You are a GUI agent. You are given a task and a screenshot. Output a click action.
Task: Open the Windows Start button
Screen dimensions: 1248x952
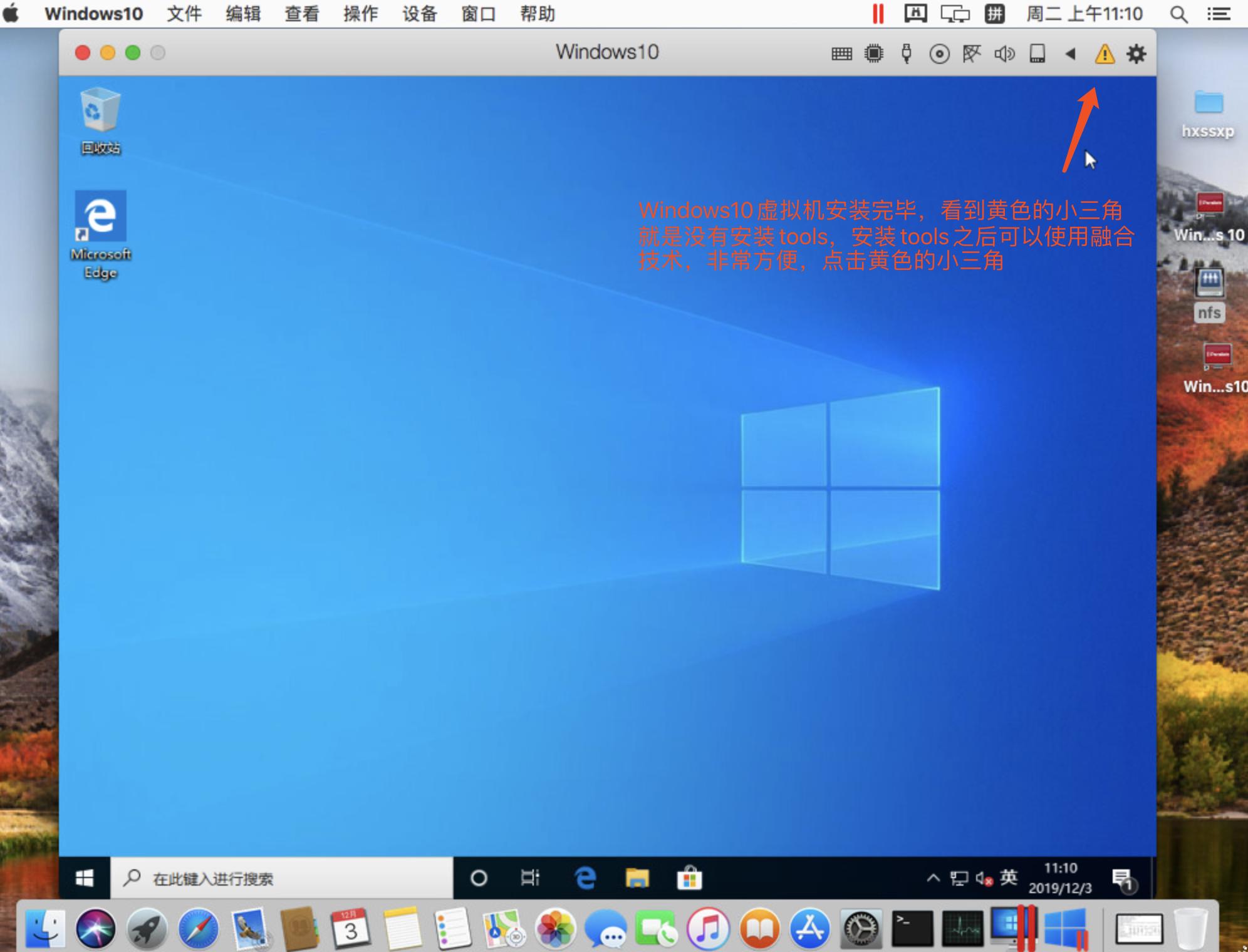pyautogui.click(x=85, y=878)
